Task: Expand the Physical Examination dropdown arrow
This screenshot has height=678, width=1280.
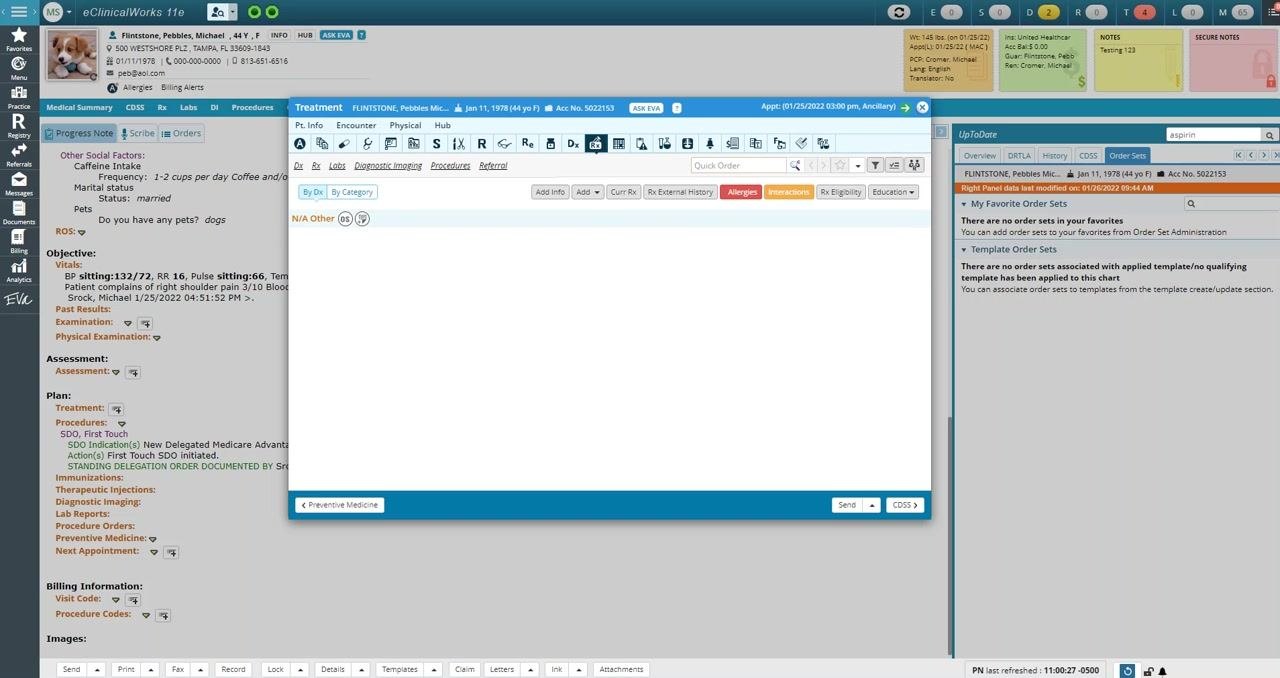Action: point(157,338)
